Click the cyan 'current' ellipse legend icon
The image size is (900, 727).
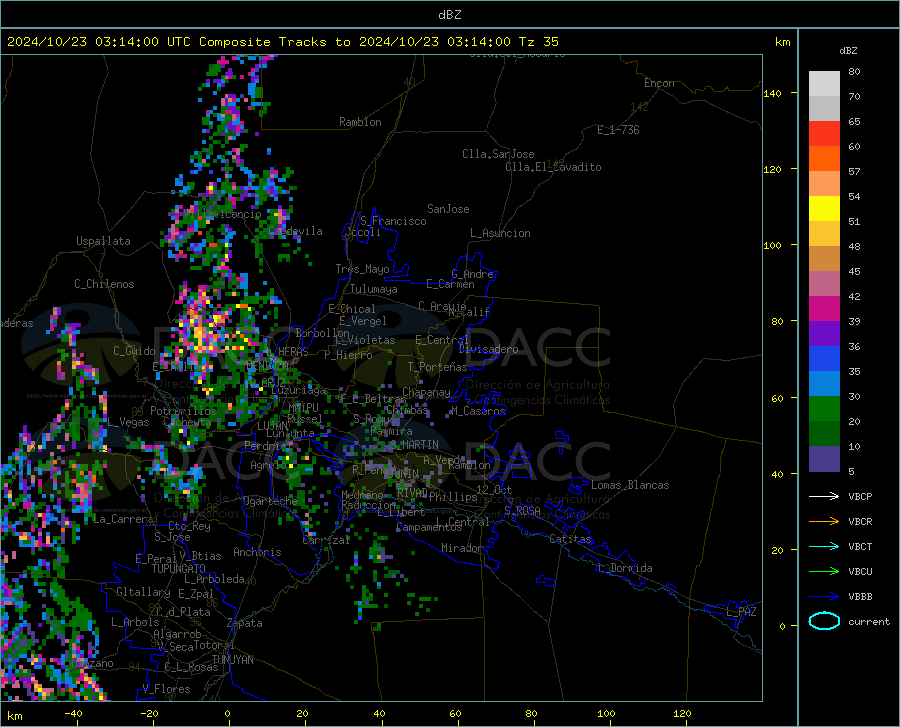(x=824, y=621)
